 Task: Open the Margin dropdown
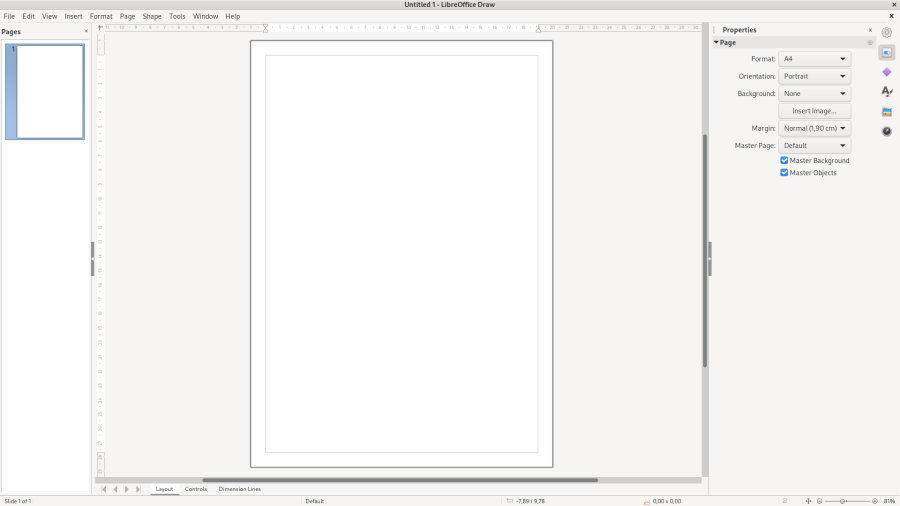click(x=814, y=128)
